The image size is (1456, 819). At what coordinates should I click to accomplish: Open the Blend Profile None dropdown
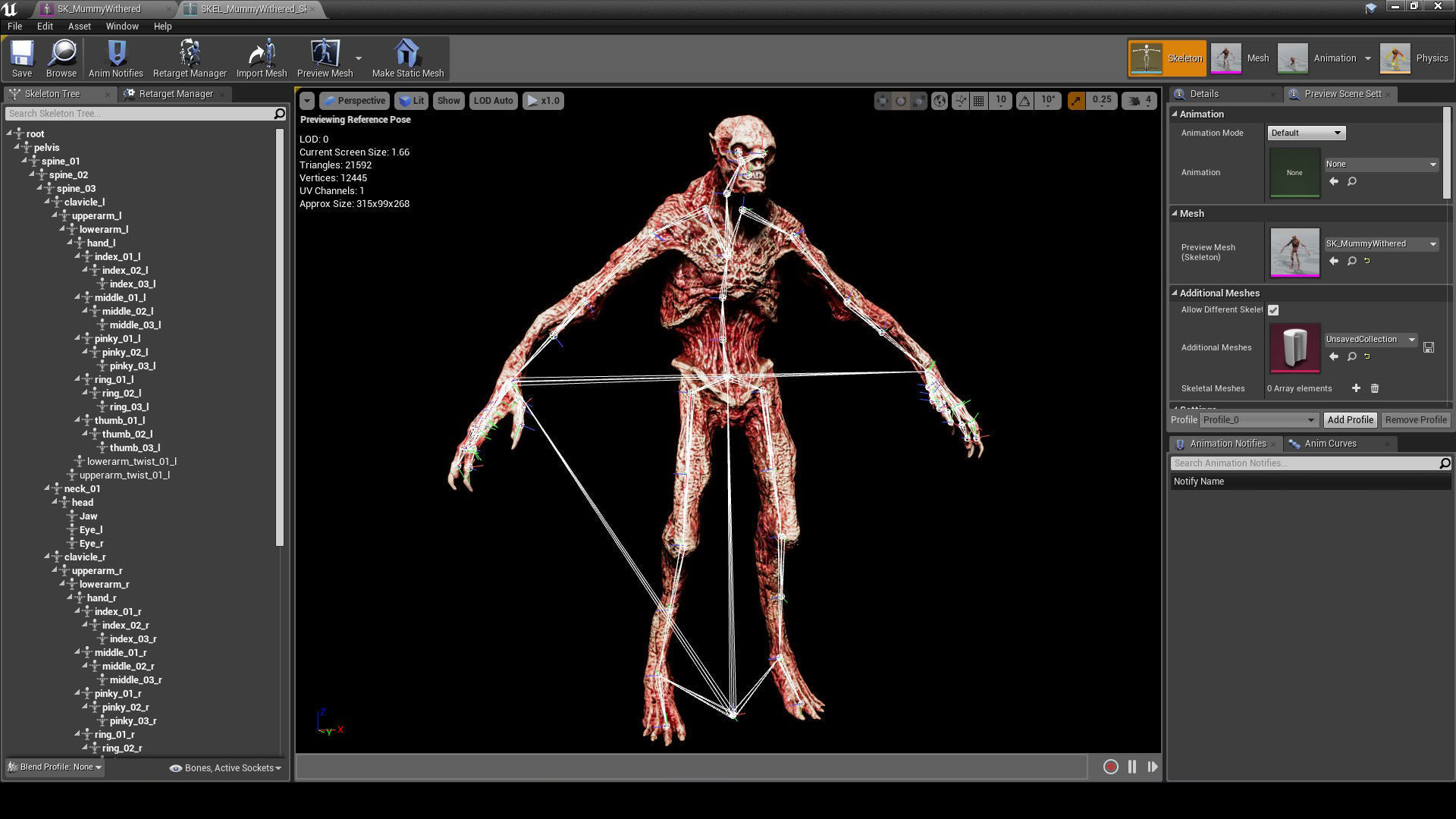54,767
